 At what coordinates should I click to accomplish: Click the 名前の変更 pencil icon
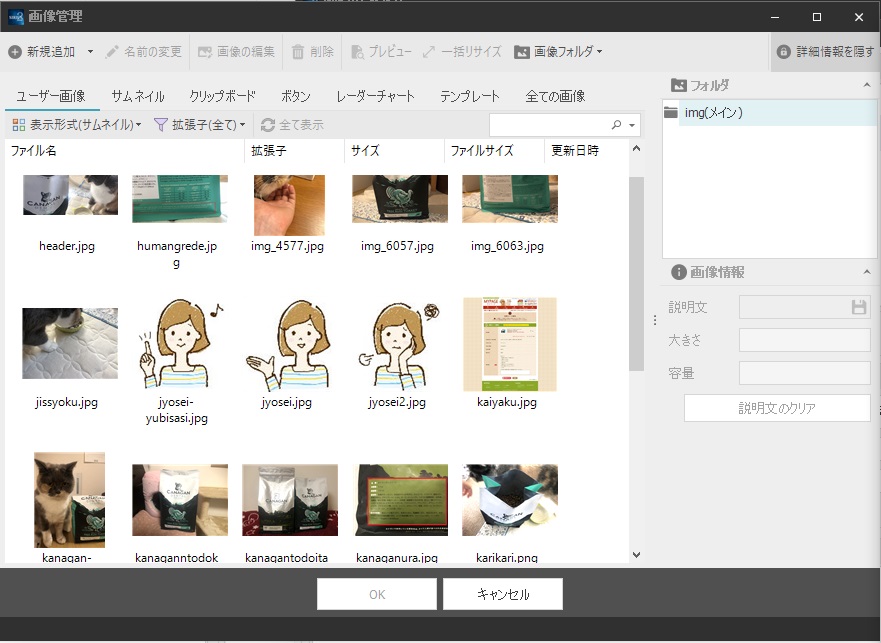coord(112,52)
